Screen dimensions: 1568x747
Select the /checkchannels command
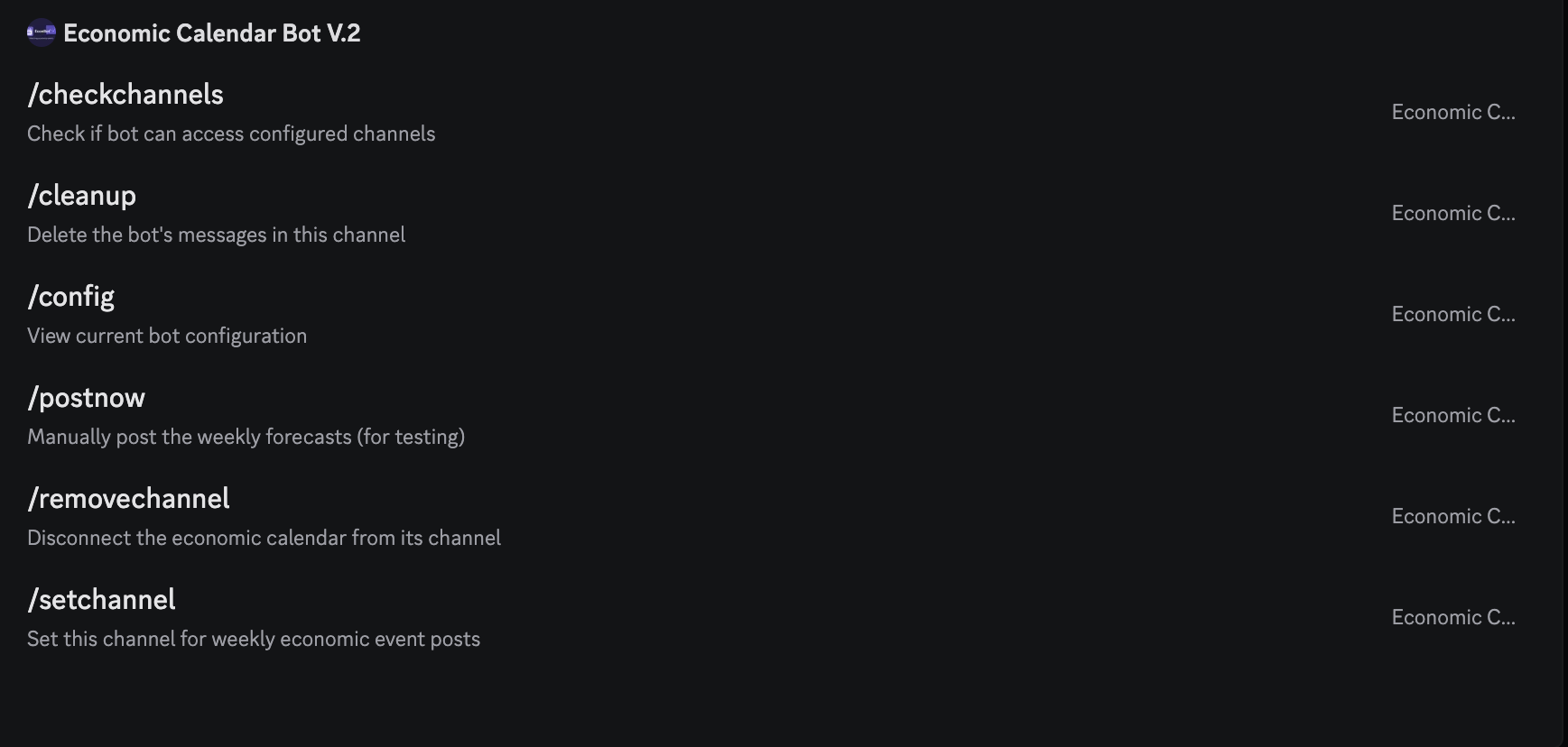tap(125, 95)
